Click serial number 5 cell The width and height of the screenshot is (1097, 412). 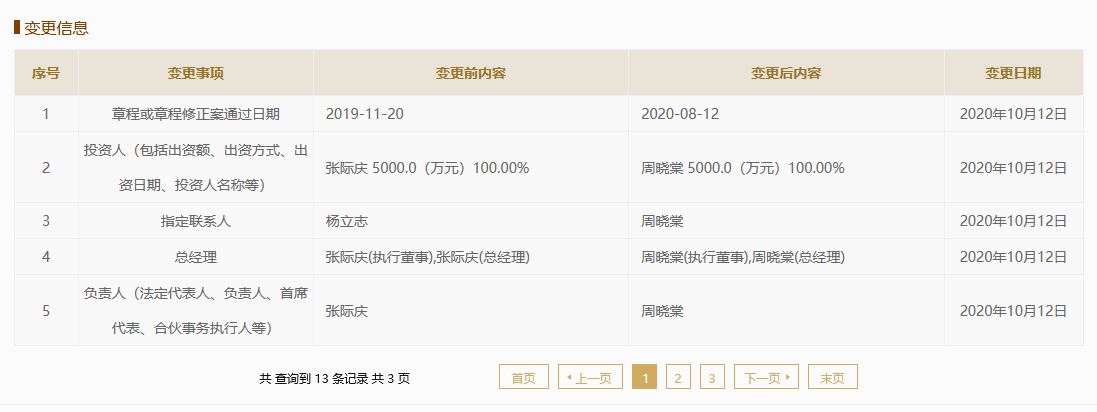46,310
